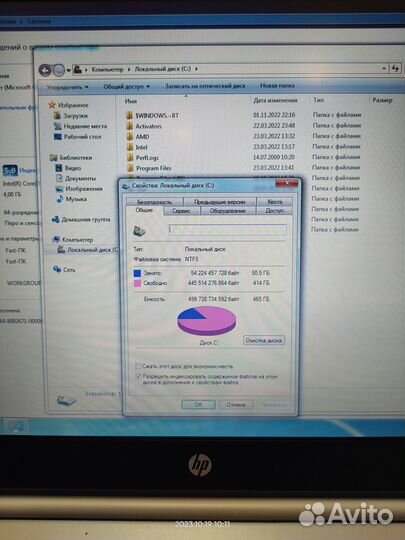The width and height of the screenshot is (405, 540).
Task: Sort by the Размер column header
Action: (x=382, y=100)
